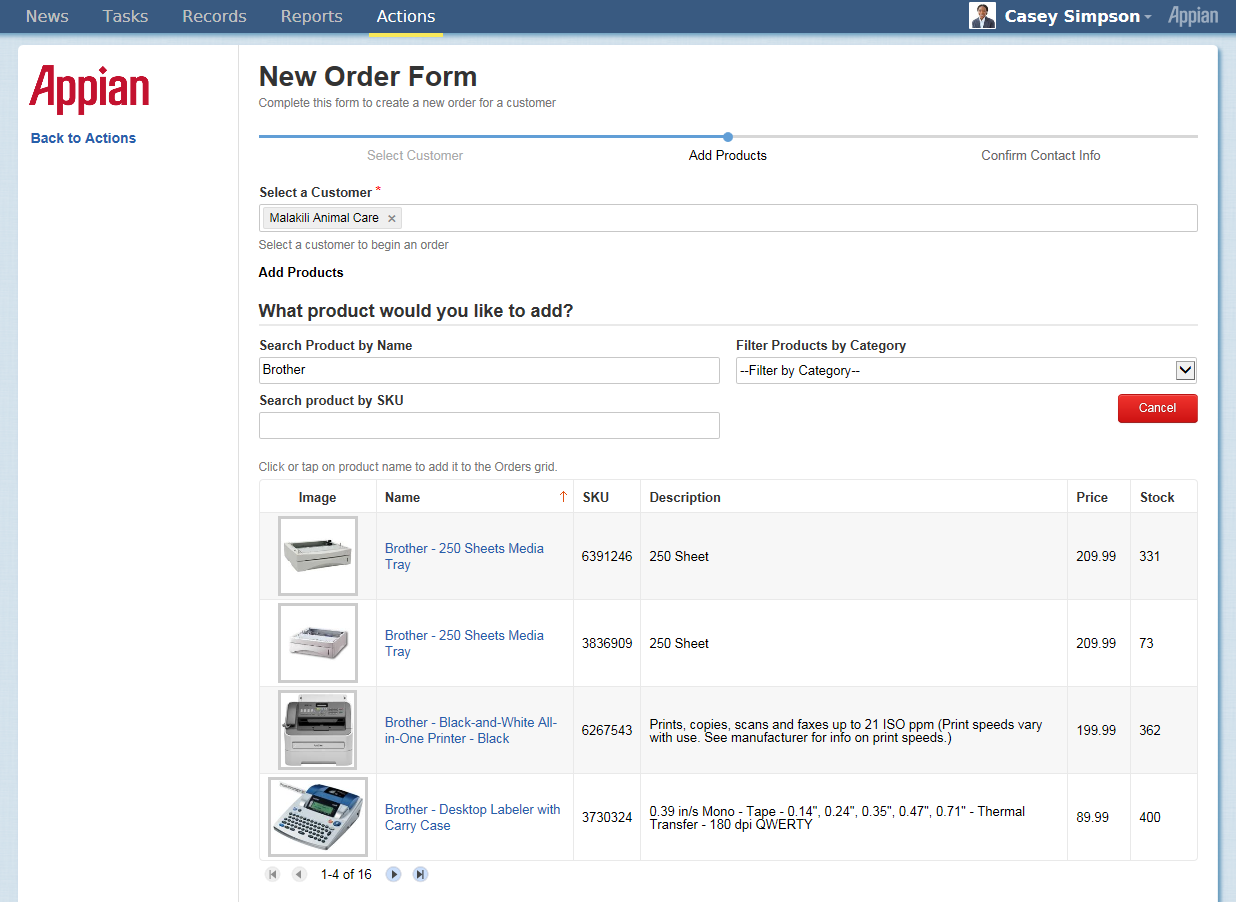Open the Filter by Category dropdown
Screen dimensions: 1236x902
pos(965,371)
